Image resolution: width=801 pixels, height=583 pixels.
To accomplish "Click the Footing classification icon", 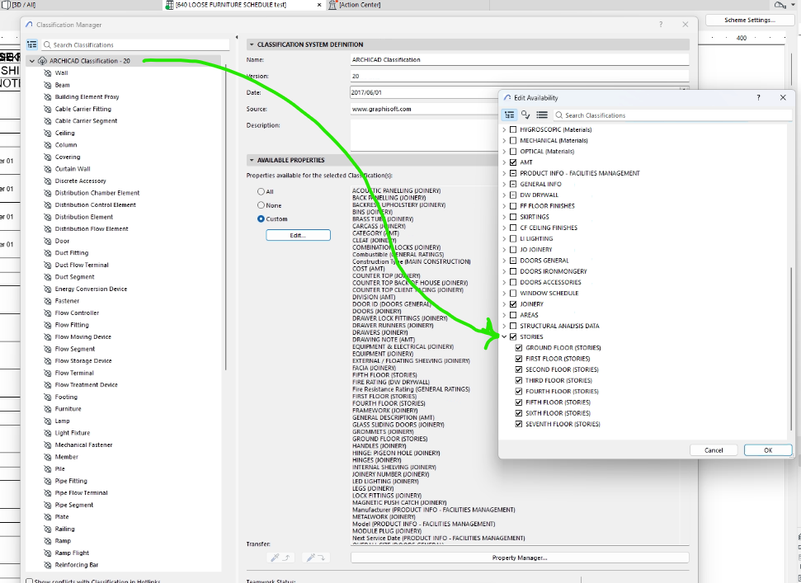I will coord(48,397).
